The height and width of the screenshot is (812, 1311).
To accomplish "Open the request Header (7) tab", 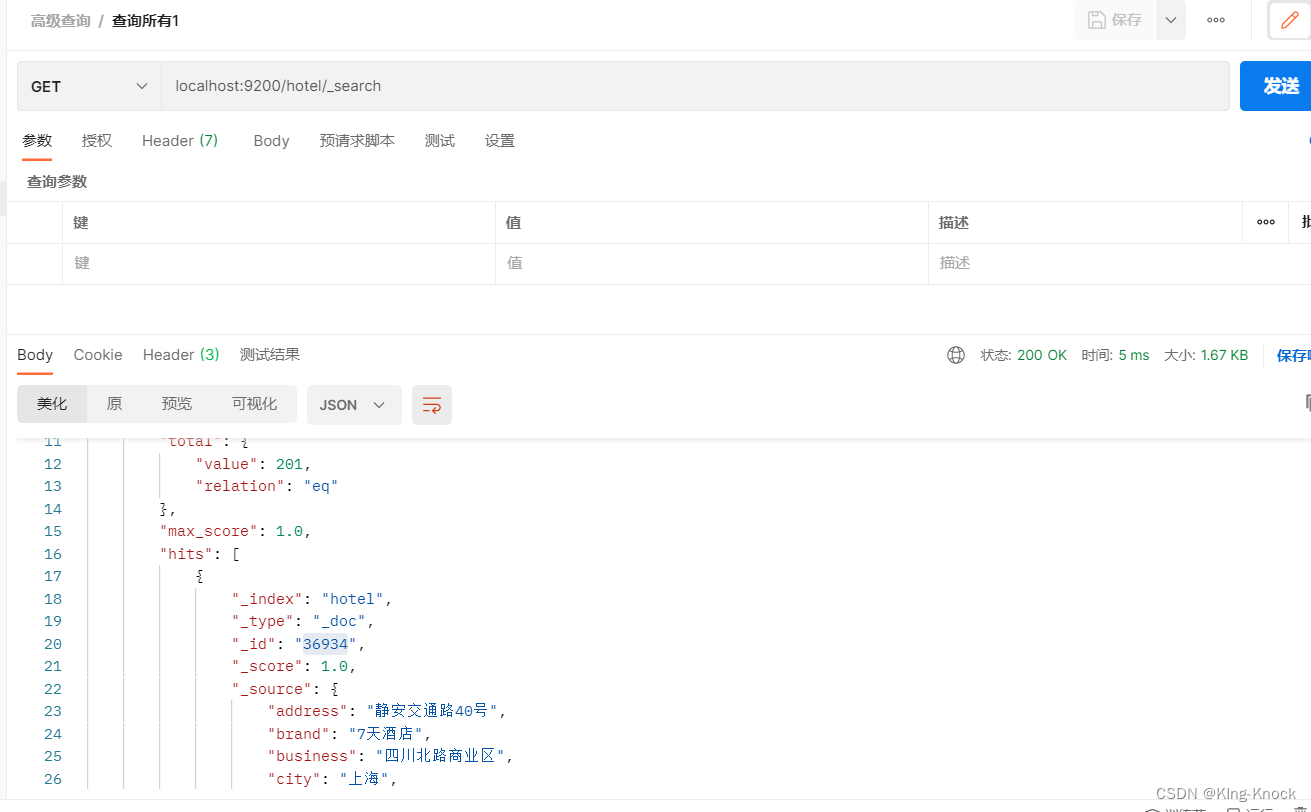I will pos(180,141).
